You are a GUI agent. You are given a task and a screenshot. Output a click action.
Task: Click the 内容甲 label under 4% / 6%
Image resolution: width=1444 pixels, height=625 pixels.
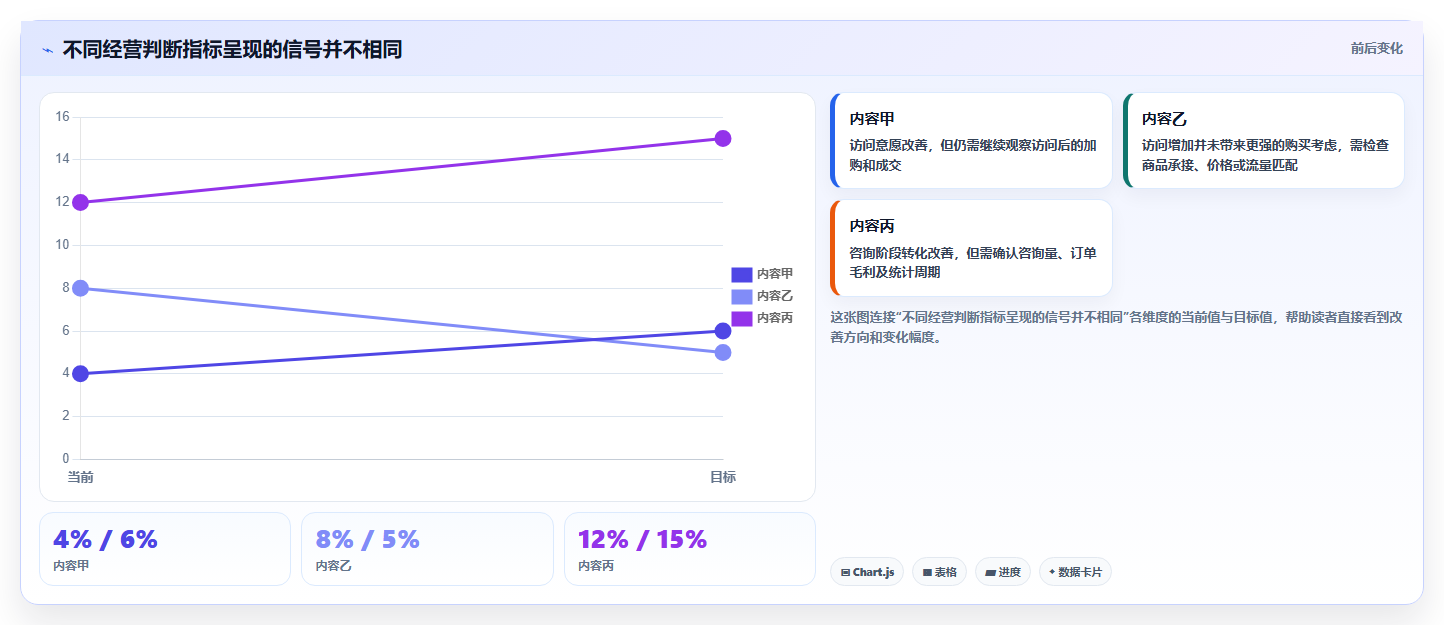(x=71, y=566)
